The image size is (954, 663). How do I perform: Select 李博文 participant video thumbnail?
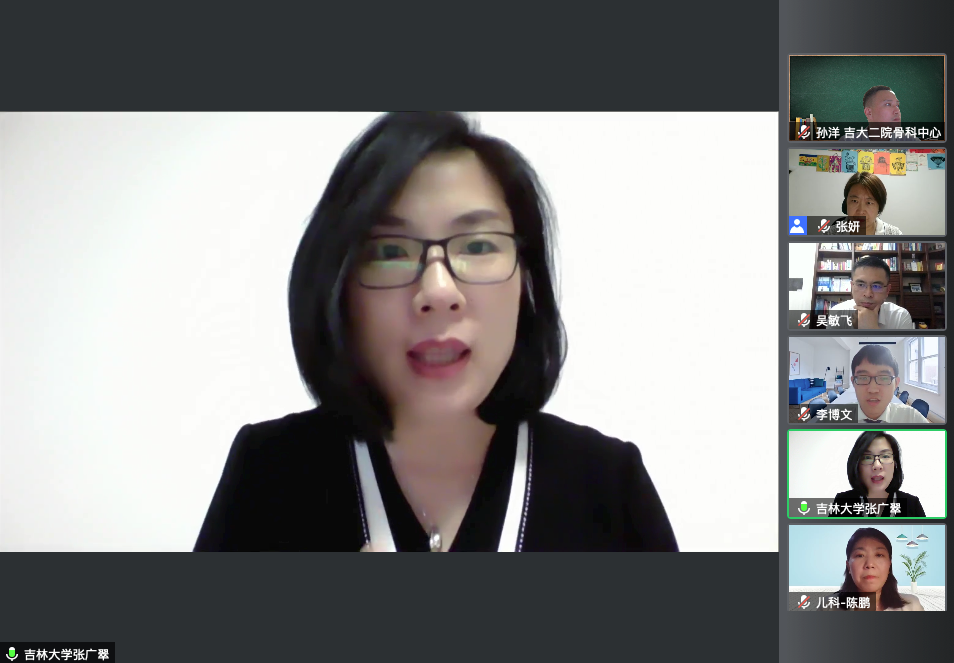click(x=867, y=380)
